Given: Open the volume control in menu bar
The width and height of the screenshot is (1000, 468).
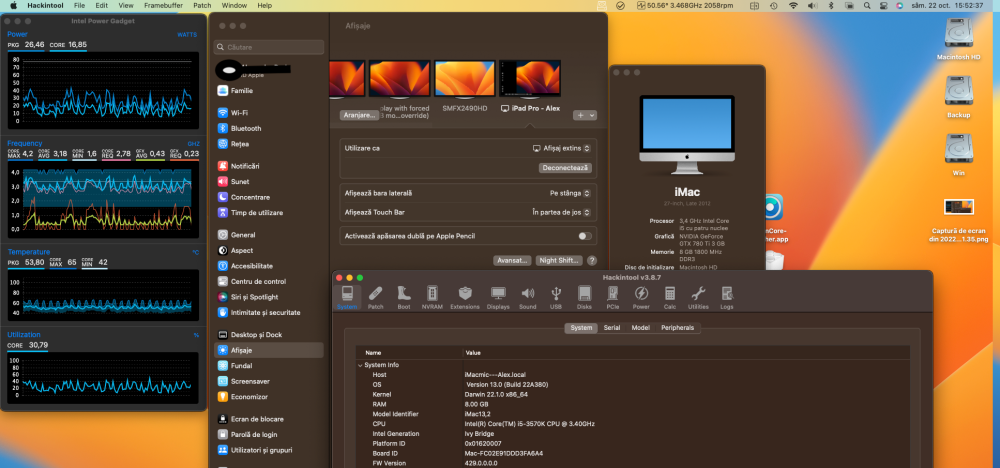Looking at the screenshot, I should [x=812, y=5].
